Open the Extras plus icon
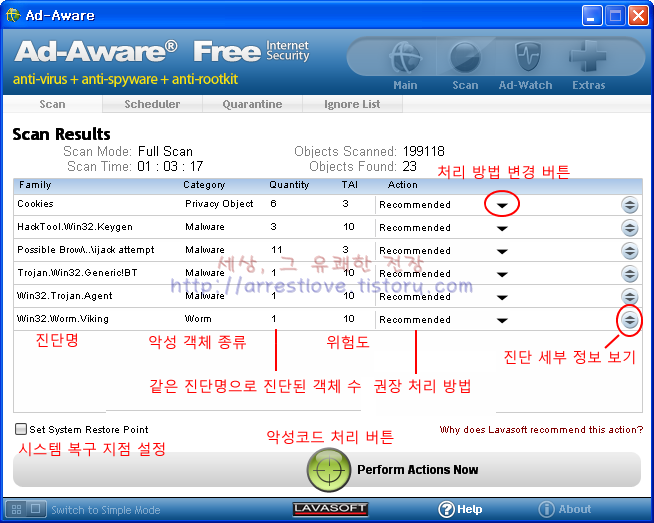Image resolution: width=654 pixels, height=523 pixels. (588, 56)
